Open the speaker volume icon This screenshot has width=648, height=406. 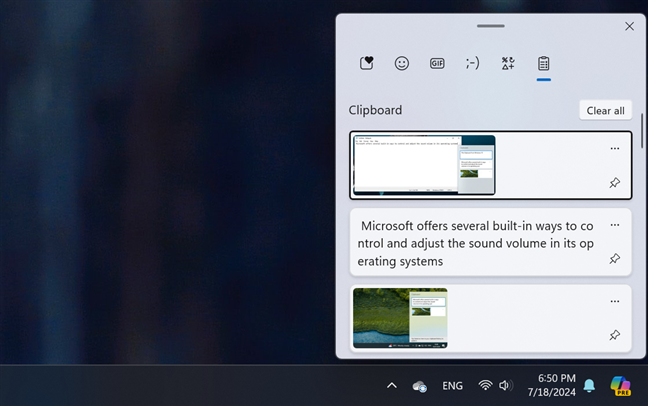click(x=505, y=385)
